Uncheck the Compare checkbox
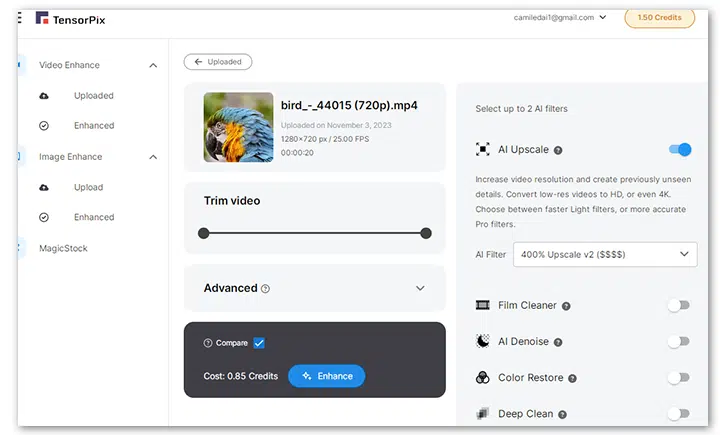The height and width of the screenshot is (435, 720). click(x=259, y=343)
